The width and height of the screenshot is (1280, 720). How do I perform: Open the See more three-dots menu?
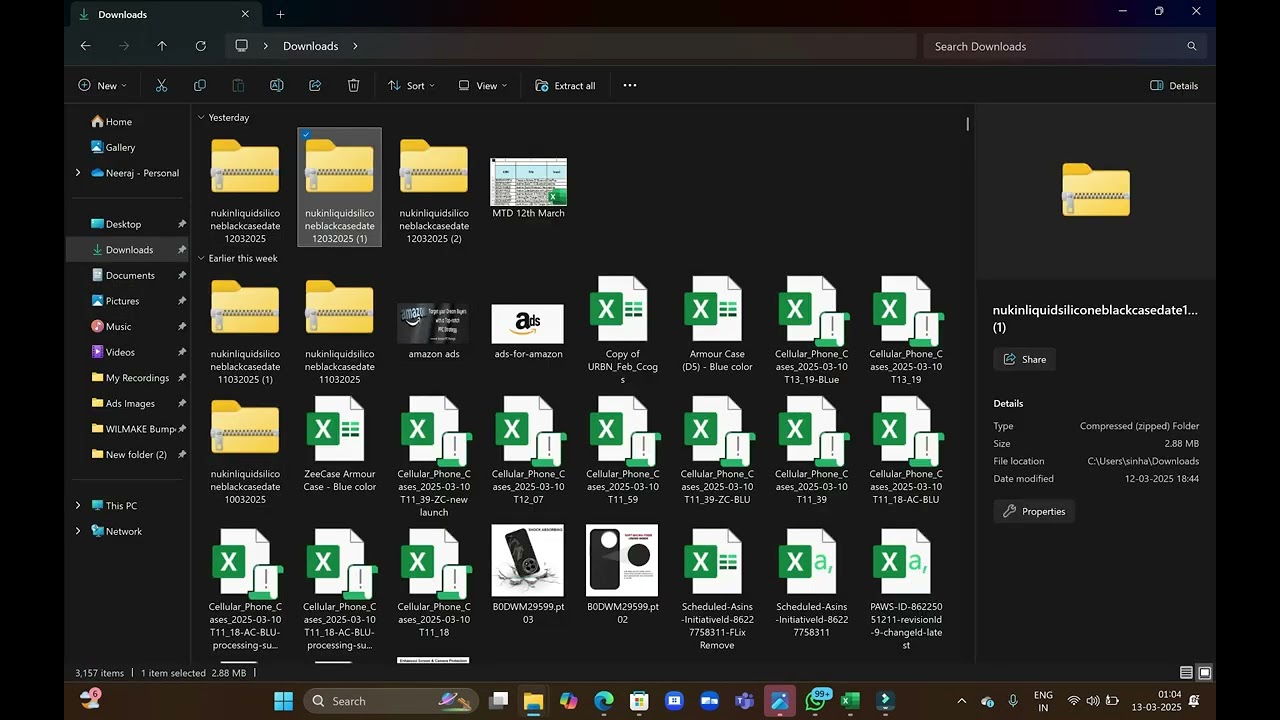[x=630, y=86]
